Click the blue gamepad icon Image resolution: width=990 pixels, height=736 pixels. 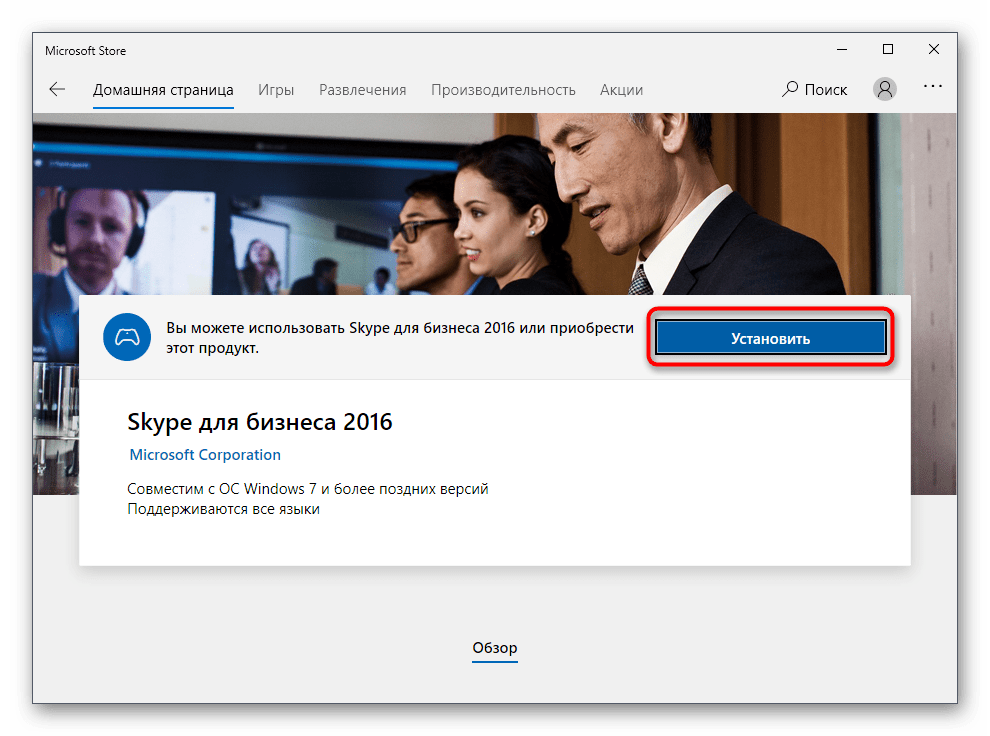point(126,338)
